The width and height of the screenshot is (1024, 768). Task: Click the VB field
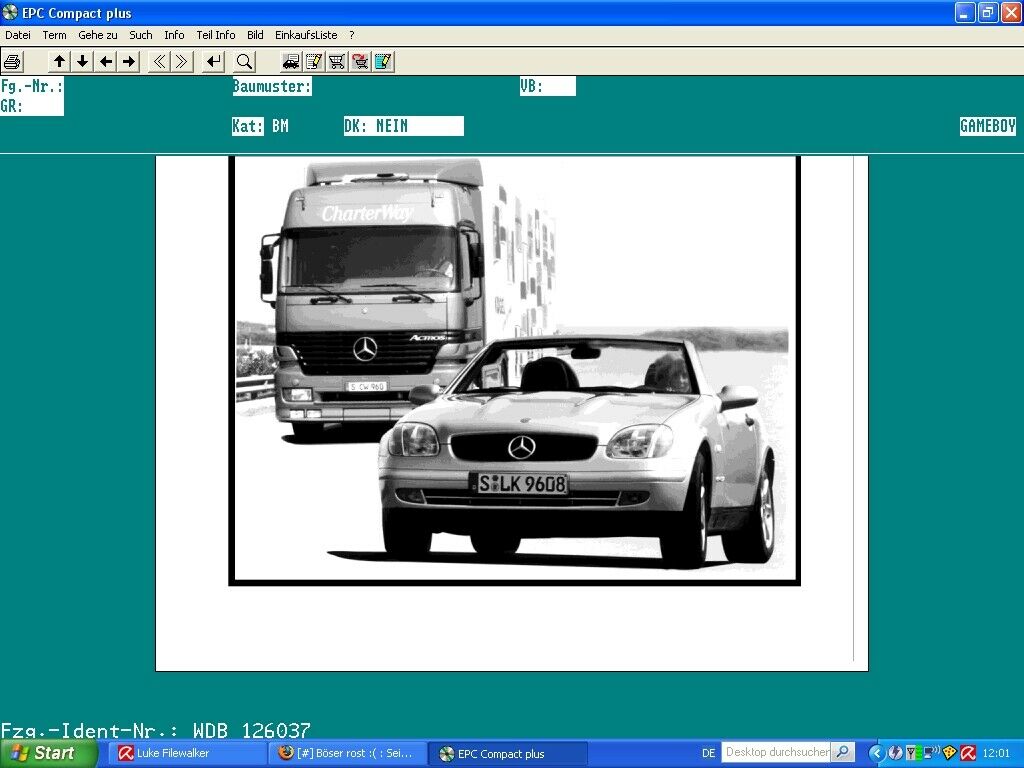(548, 86)
